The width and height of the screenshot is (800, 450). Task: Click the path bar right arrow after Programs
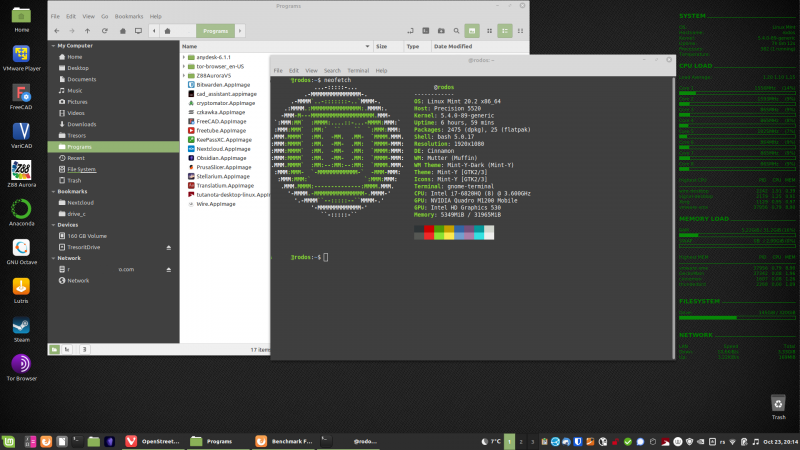point(240,31)
